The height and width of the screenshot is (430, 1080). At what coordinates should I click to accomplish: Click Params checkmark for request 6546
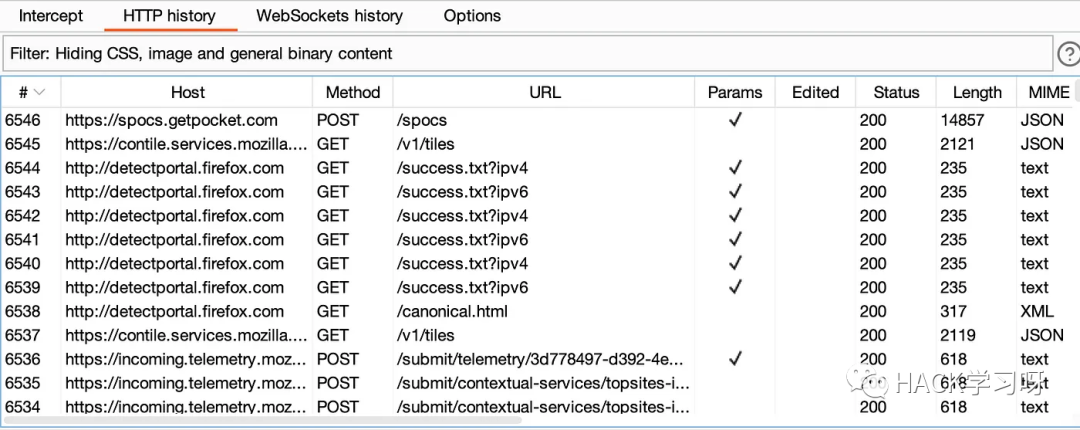(x=735, y=120)
